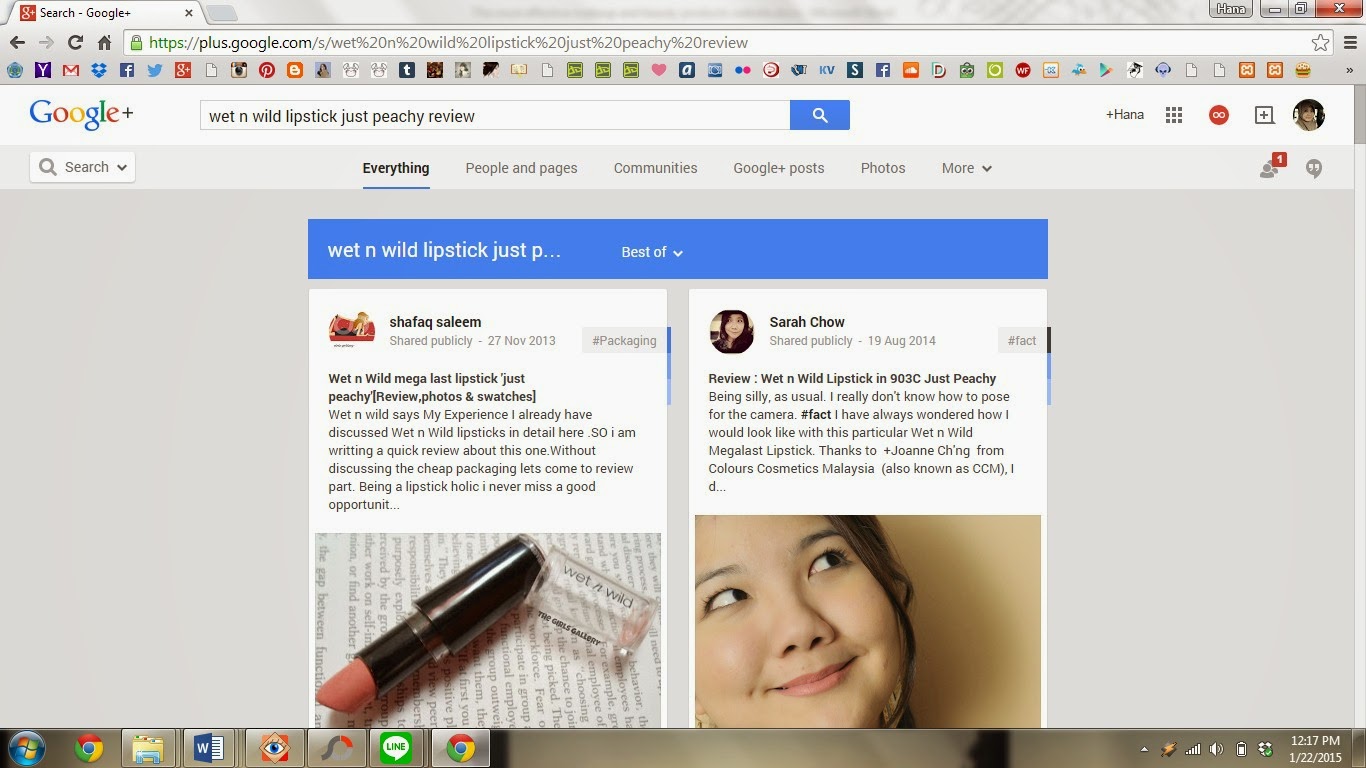The image size is (1366, 768).
Task: Open the people notification icon with badge
Action: point(1271,167)
